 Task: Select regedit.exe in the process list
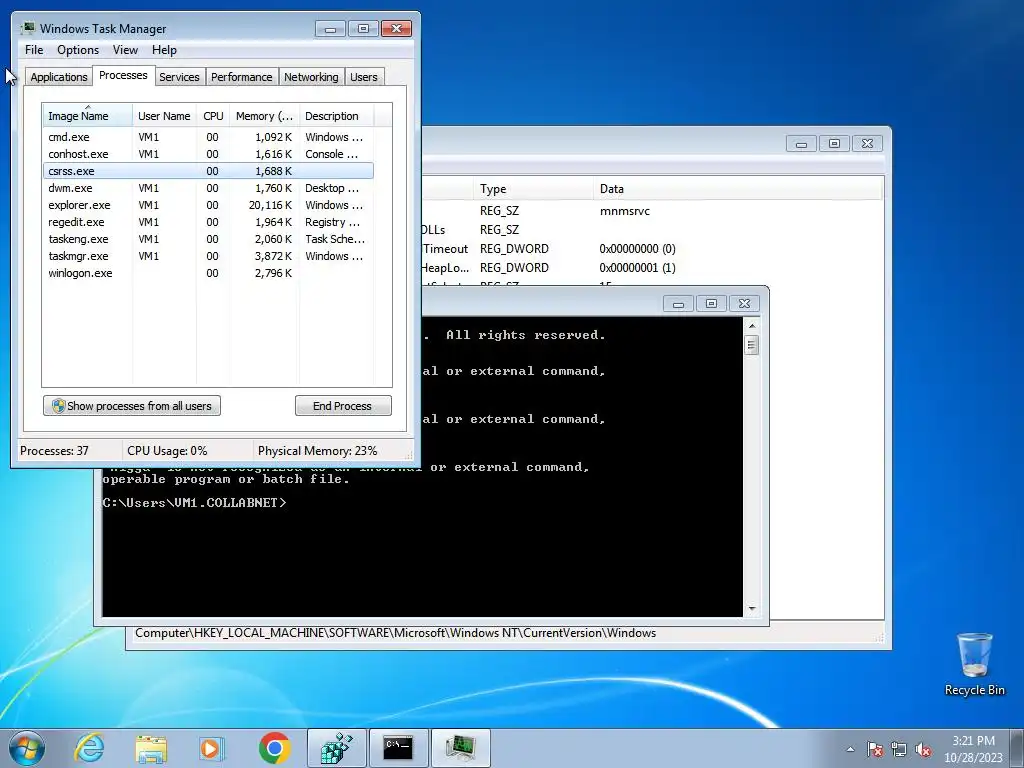(208, 222)
